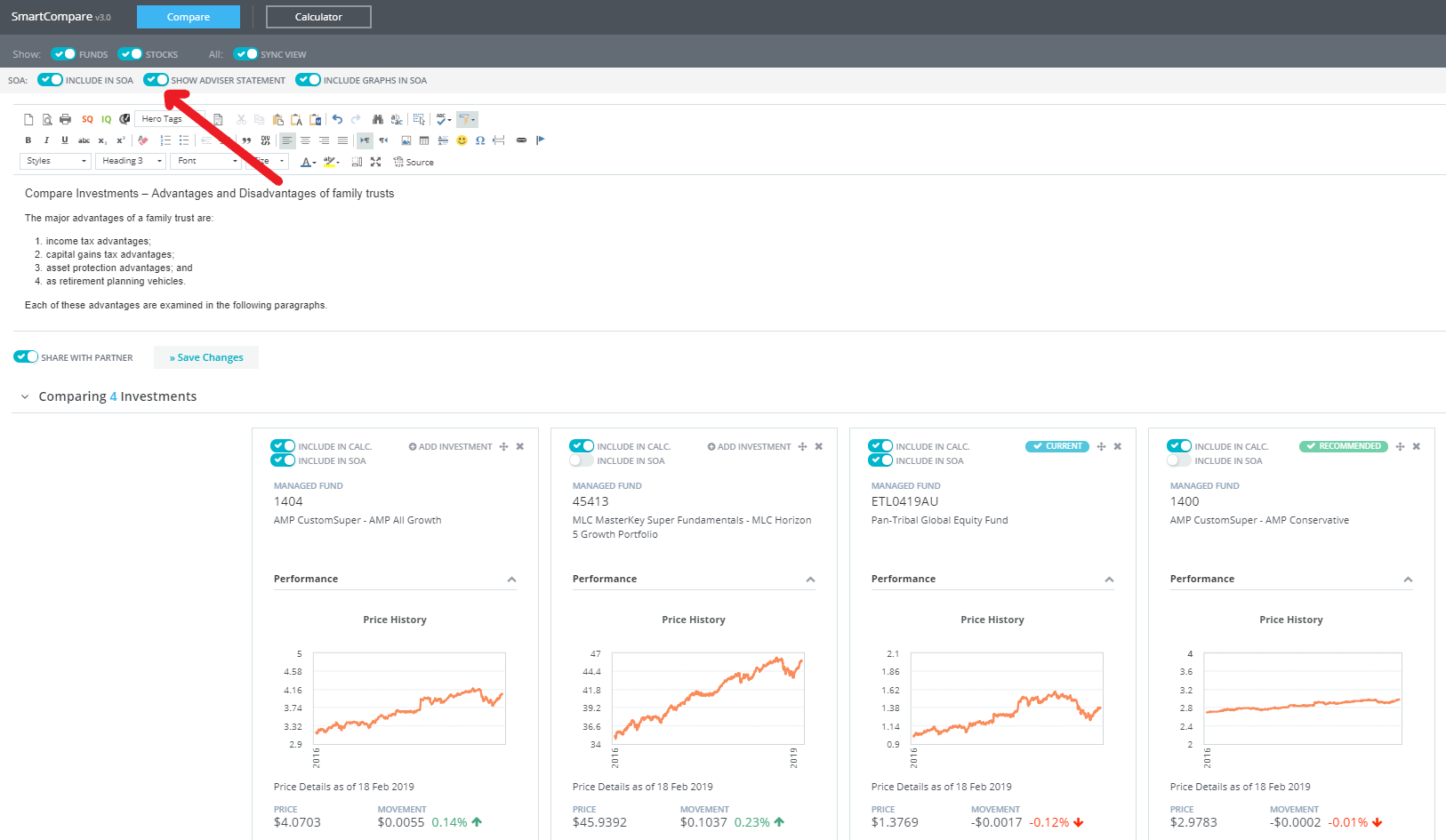Click the Print icon in editor toolbar

(65, 119)
